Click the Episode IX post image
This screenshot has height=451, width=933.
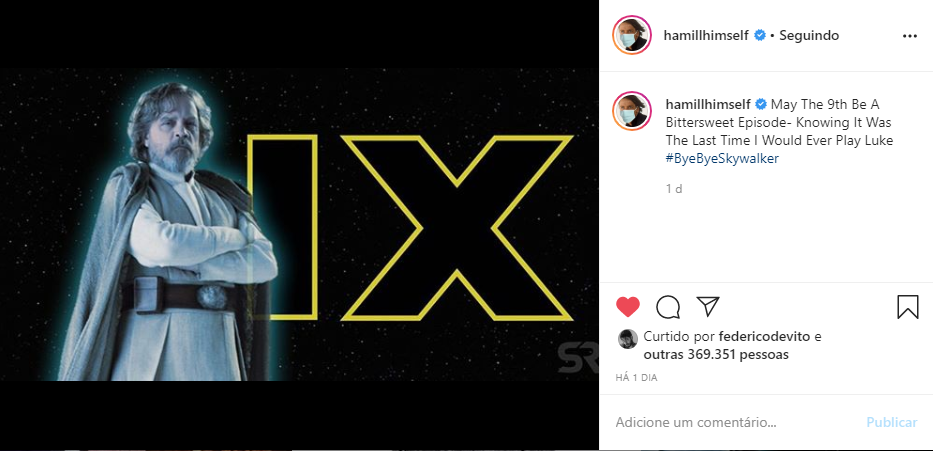pyautogui.click(x=299, y=224)
